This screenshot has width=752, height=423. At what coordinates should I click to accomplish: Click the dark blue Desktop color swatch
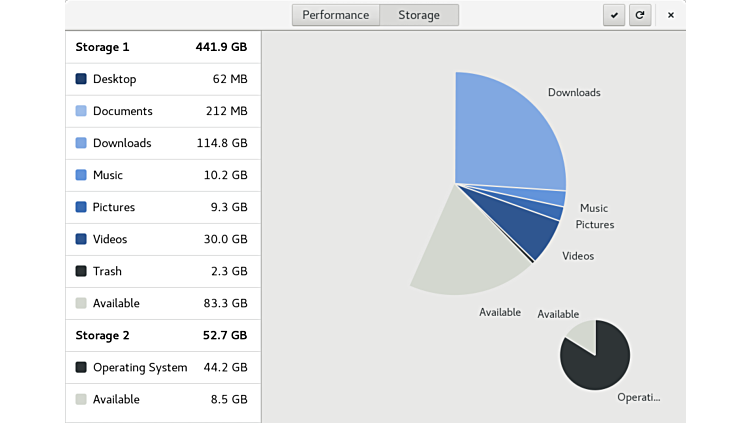point(81,79)
